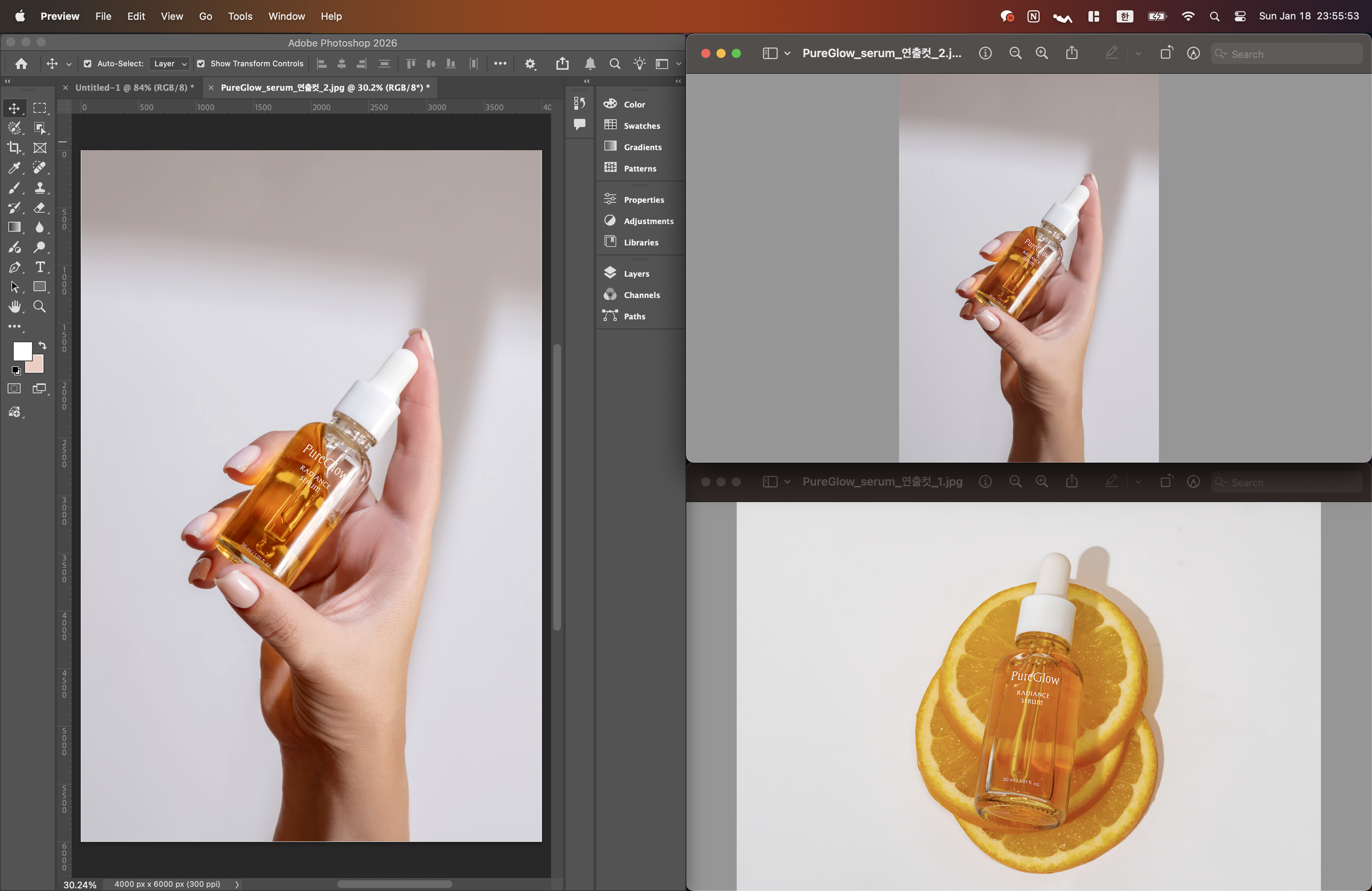Disable Show Transform Controls checkbox

tap(200, 64)
